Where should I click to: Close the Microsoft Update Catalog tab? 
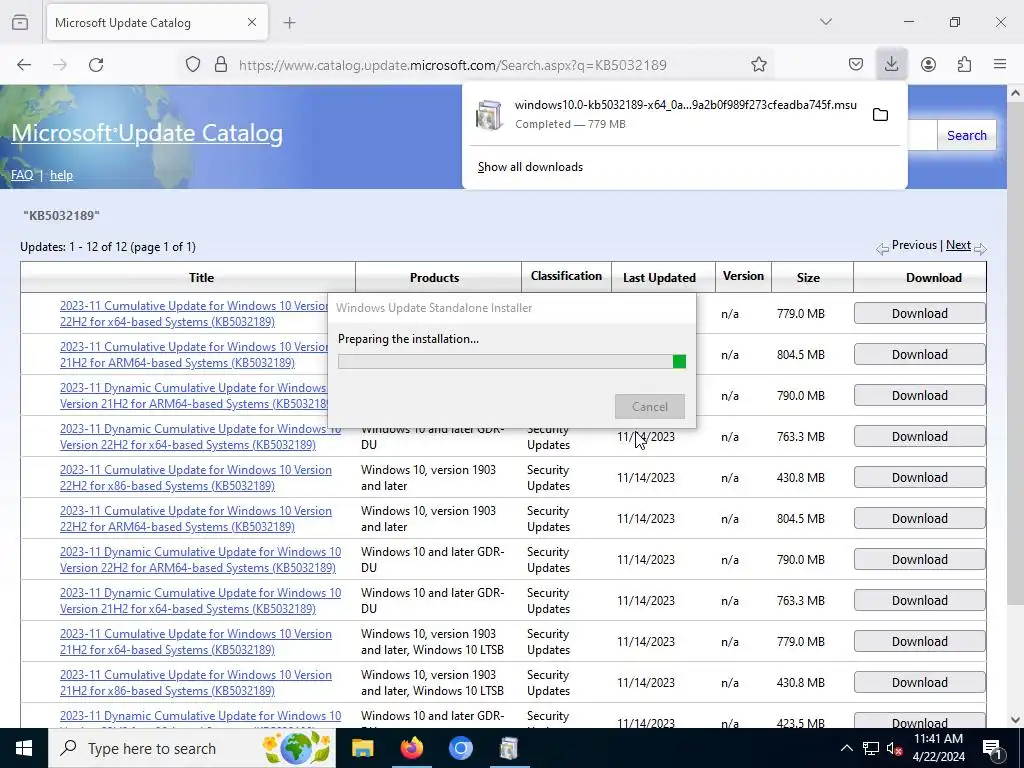click(252, 23)
